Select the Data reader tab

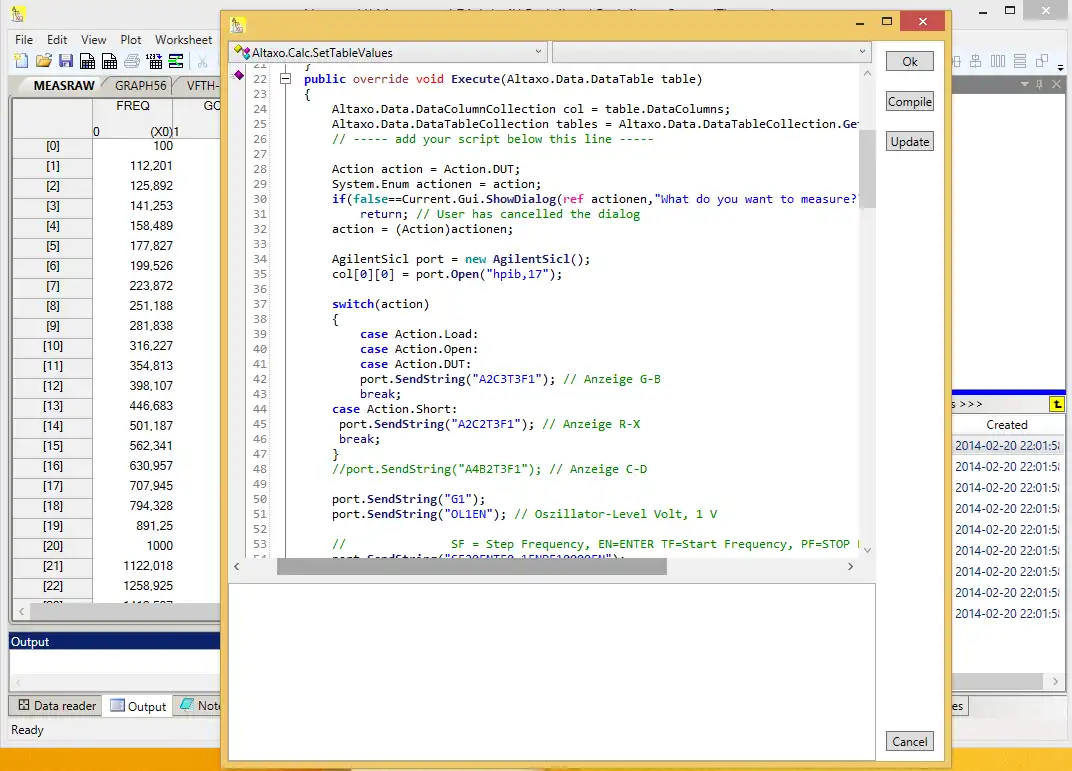point(56,706)
